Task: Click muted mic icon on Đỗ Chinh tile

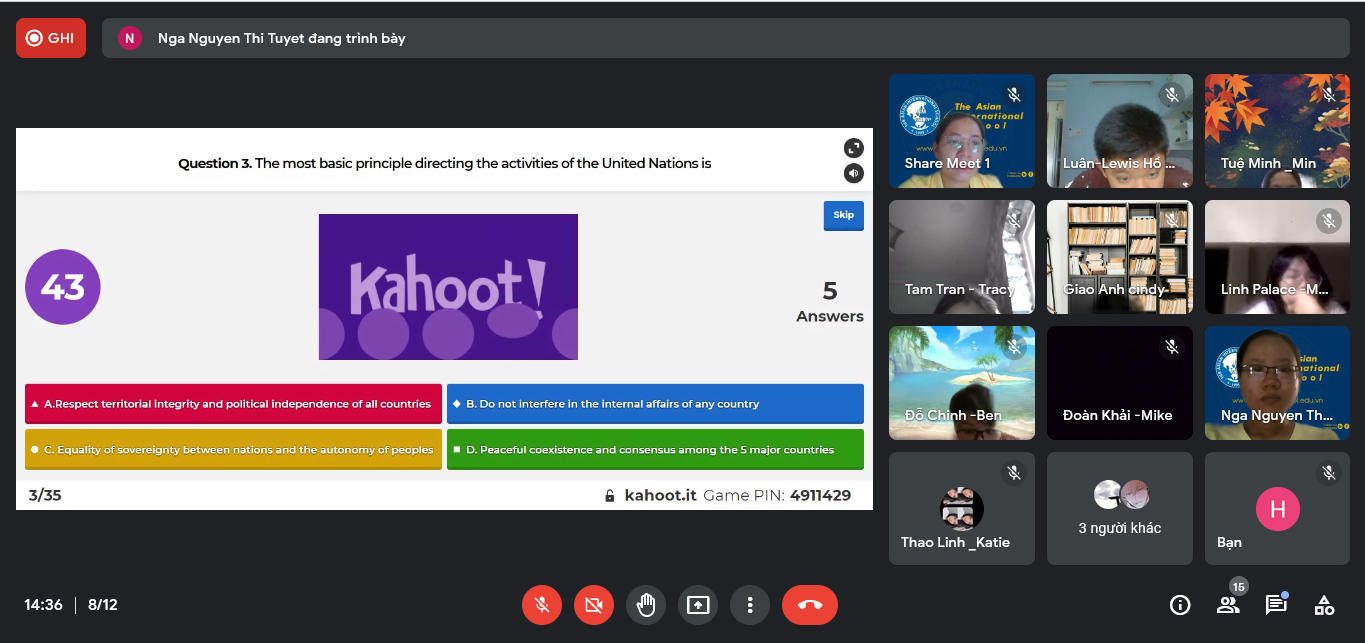Action: [1013, 347]
